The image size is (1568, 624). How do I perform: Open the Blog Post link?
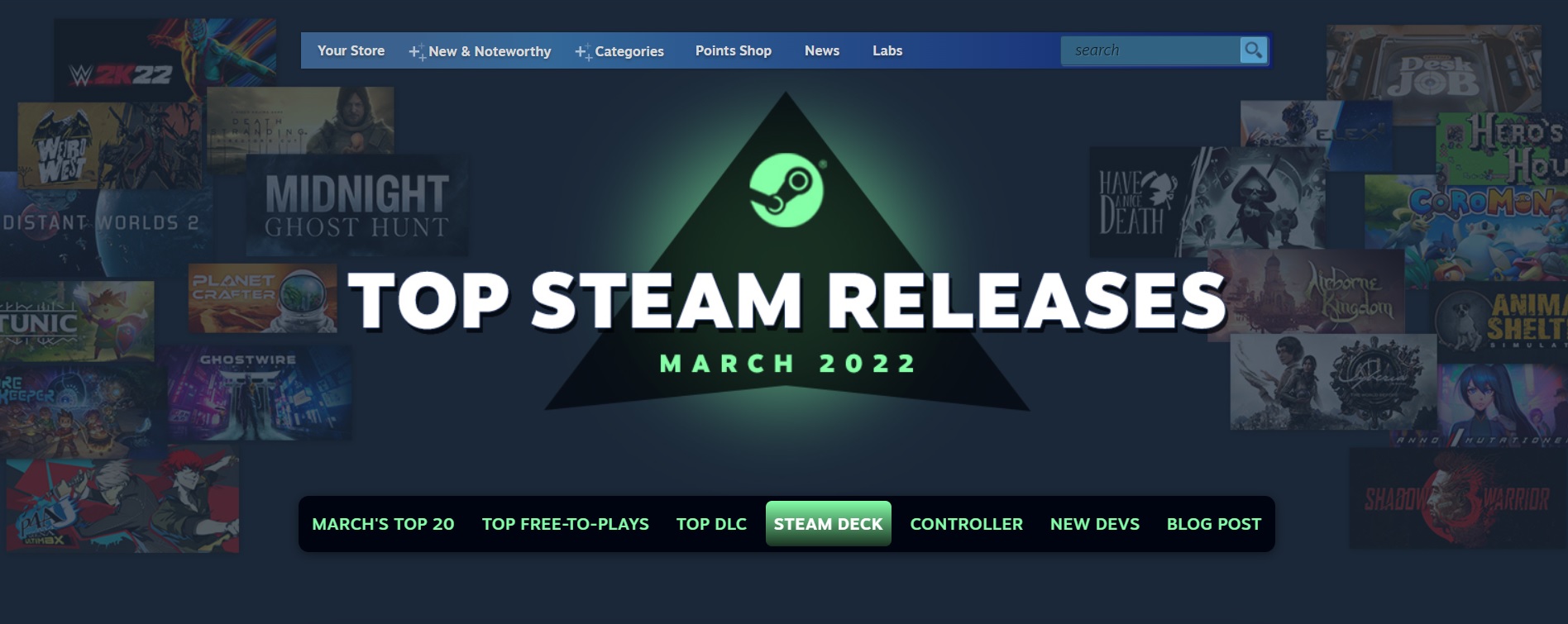(x=1214, y=524)
